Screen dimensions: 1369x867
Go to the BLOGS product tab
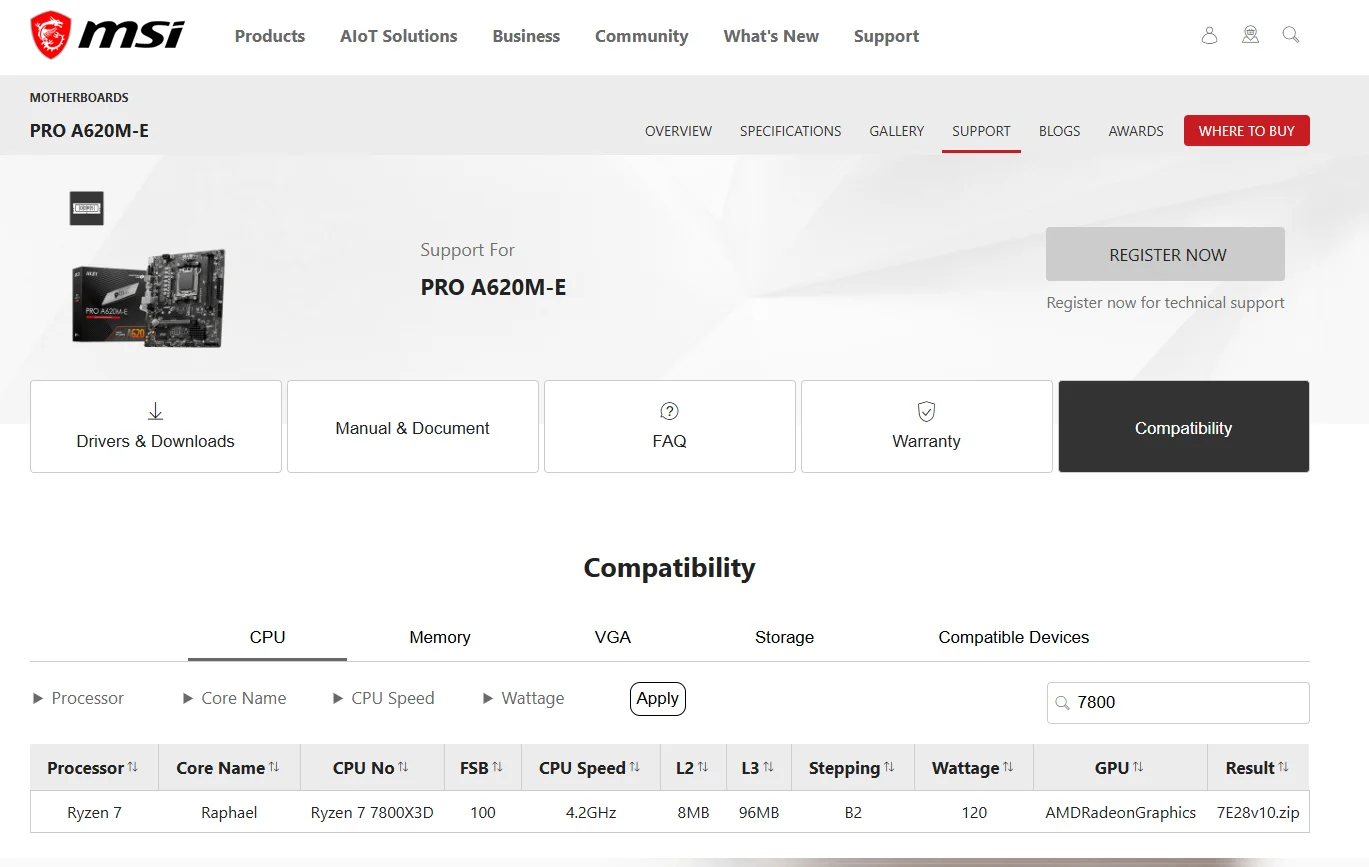pyautogui.click(x=1059, y=131)
